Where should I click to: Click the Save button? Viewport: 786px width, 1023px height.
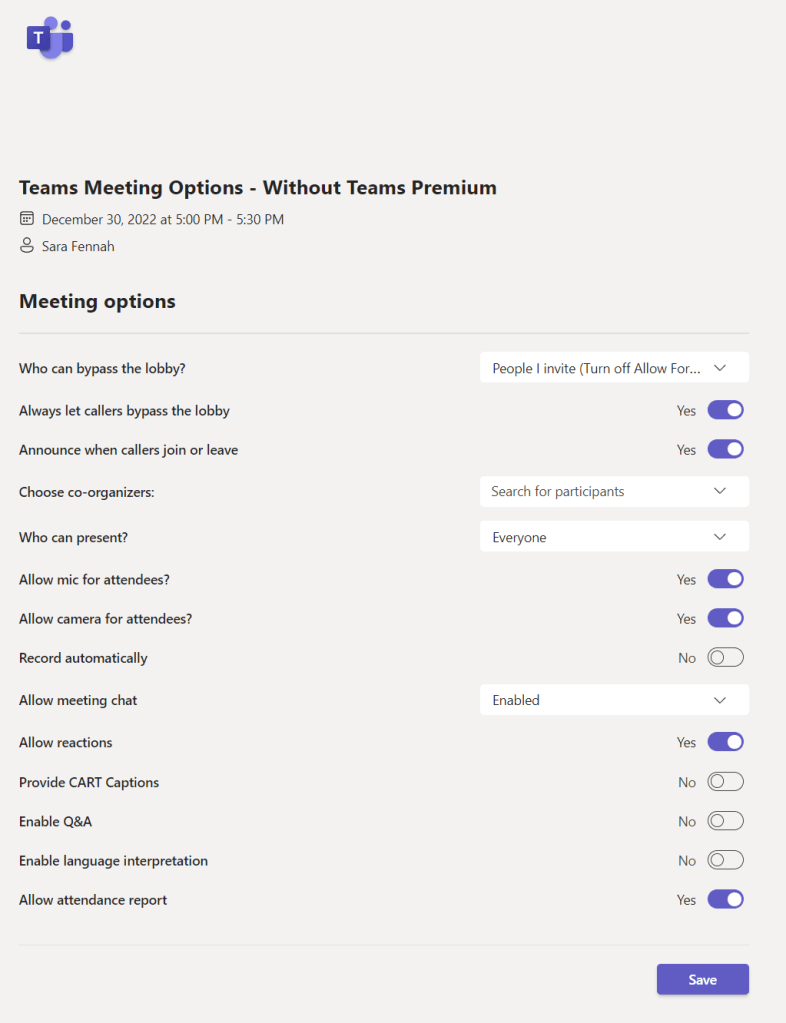[702, 980]
